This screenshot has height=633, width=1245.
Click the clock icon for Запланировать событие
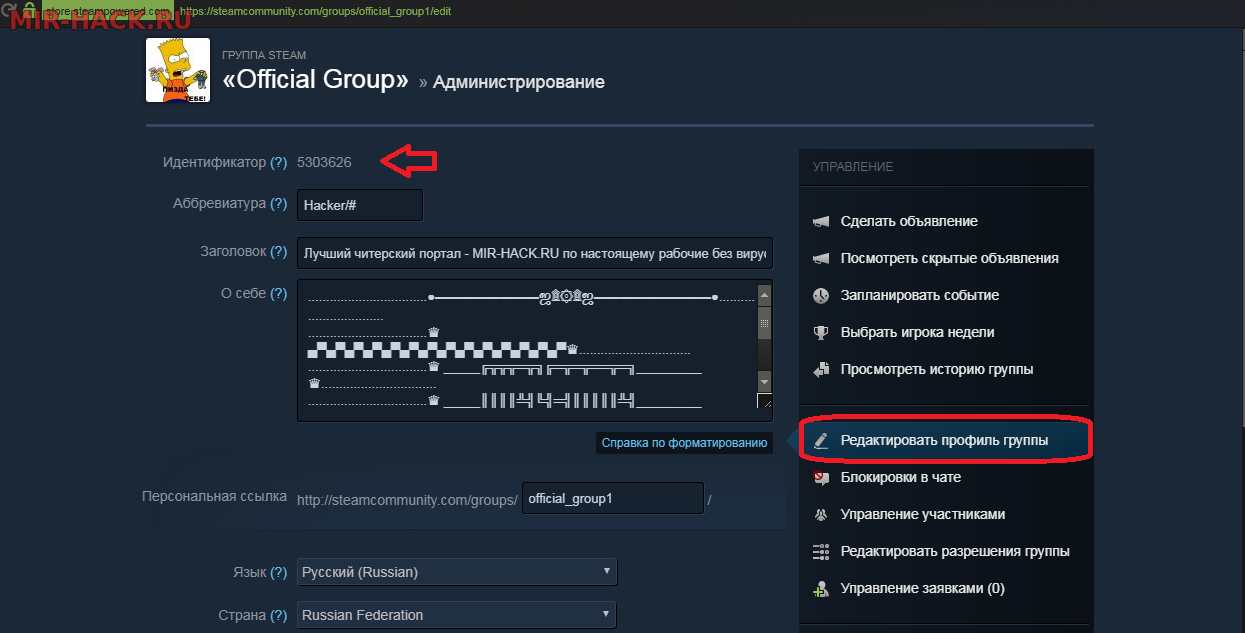coord(821,296)
